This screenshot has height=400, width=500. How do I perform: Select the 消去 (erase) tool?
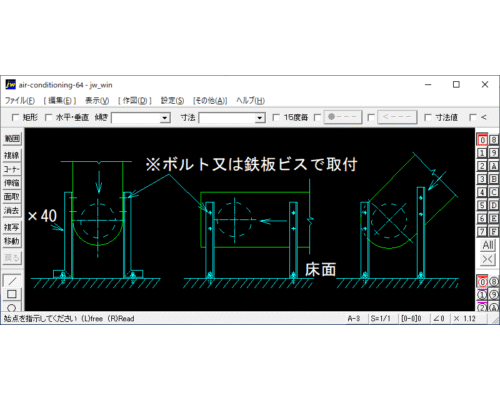point(12,211)
